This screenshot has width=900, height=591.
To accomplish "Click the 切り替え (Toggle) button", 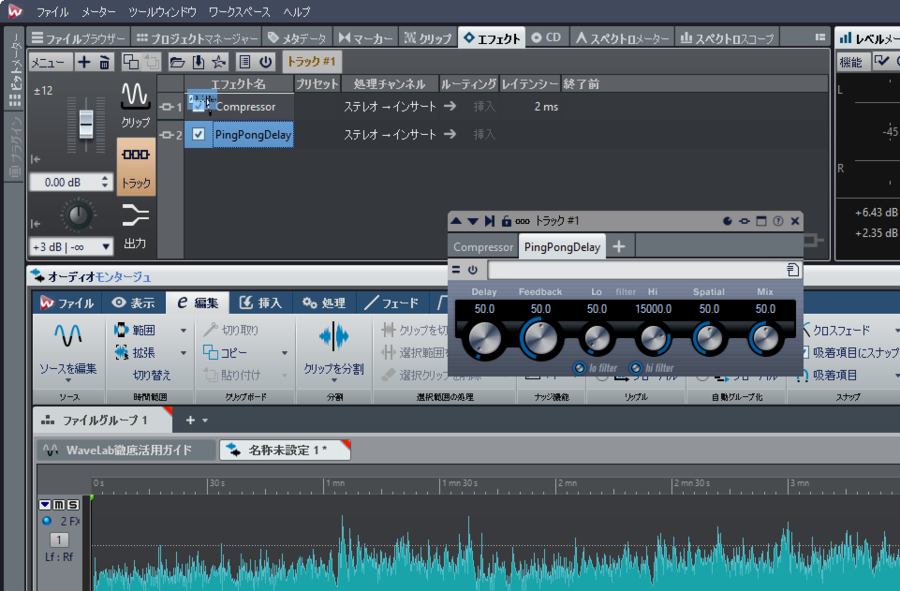I will point(152,375).
